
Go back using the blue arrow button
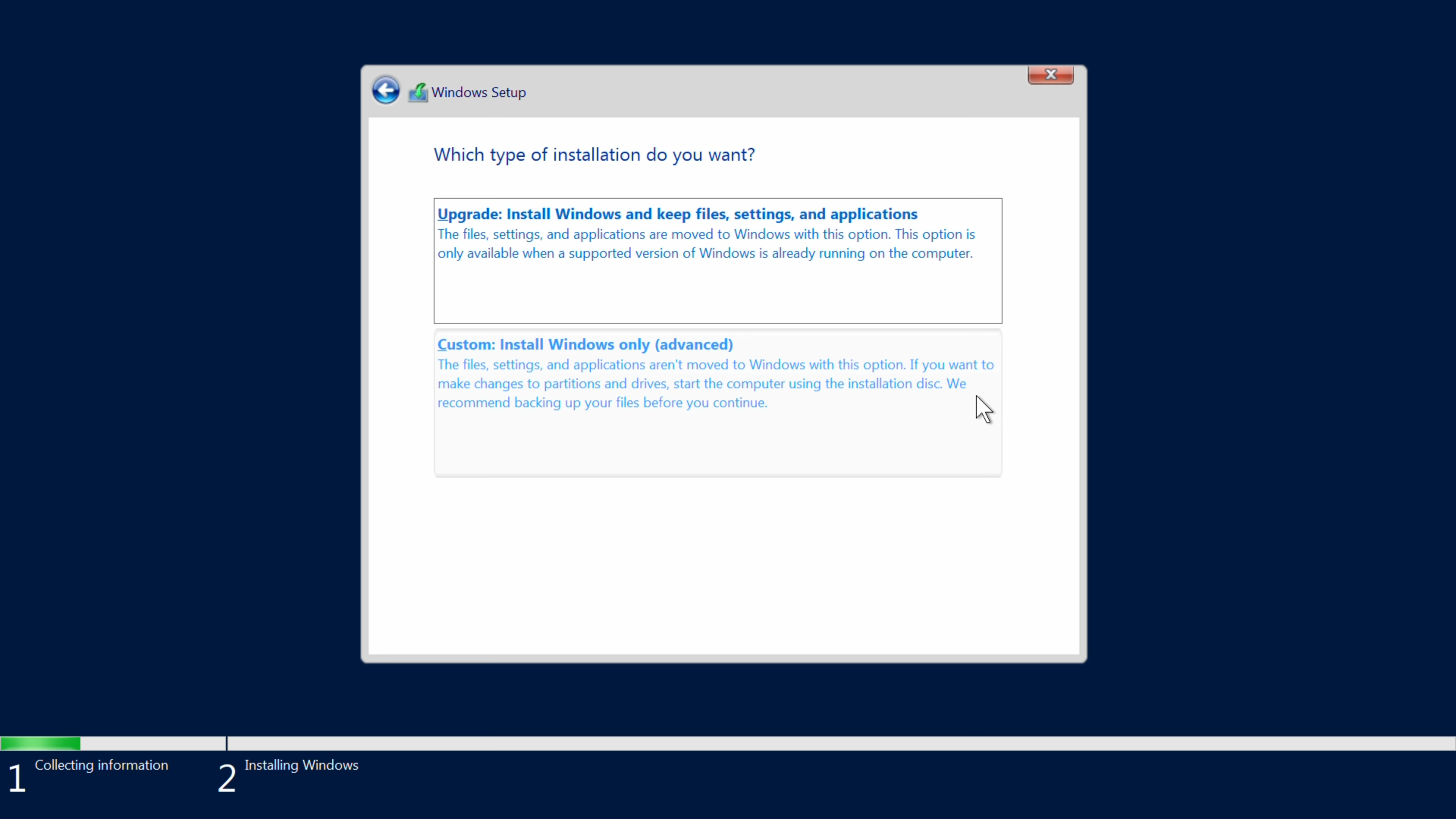click(386, 91)
